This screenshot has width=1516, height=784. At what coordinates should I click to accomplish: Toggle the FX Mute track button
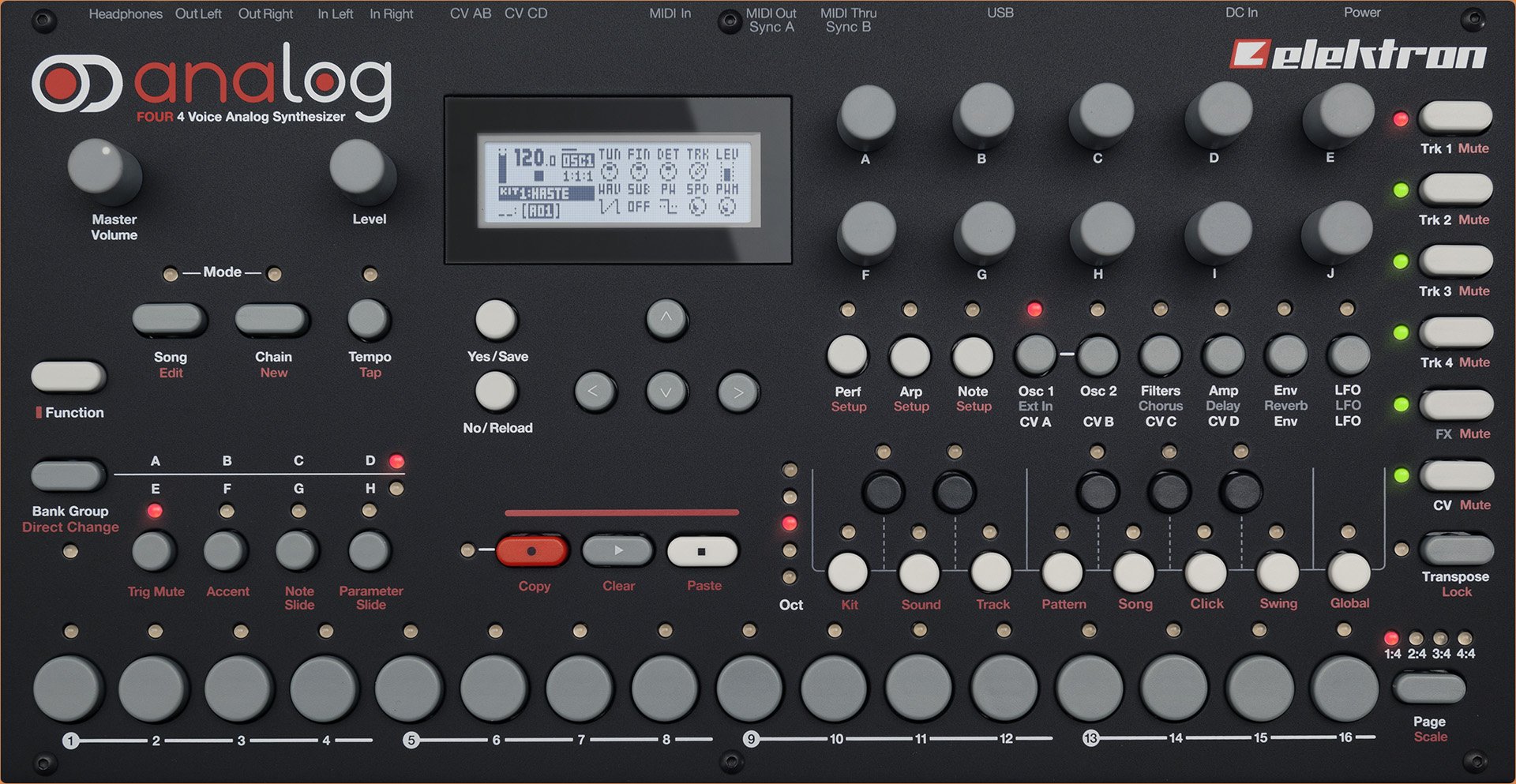pos(1456,404)
